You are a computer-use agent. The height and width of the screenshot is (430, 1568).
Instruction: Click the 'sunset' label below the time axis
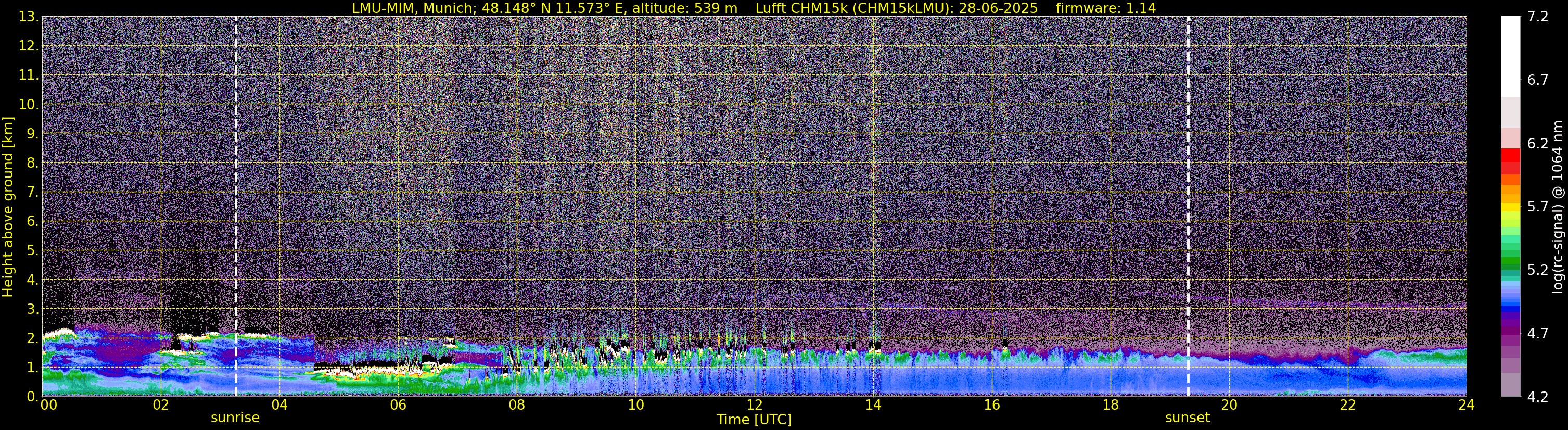[1188, 418]
